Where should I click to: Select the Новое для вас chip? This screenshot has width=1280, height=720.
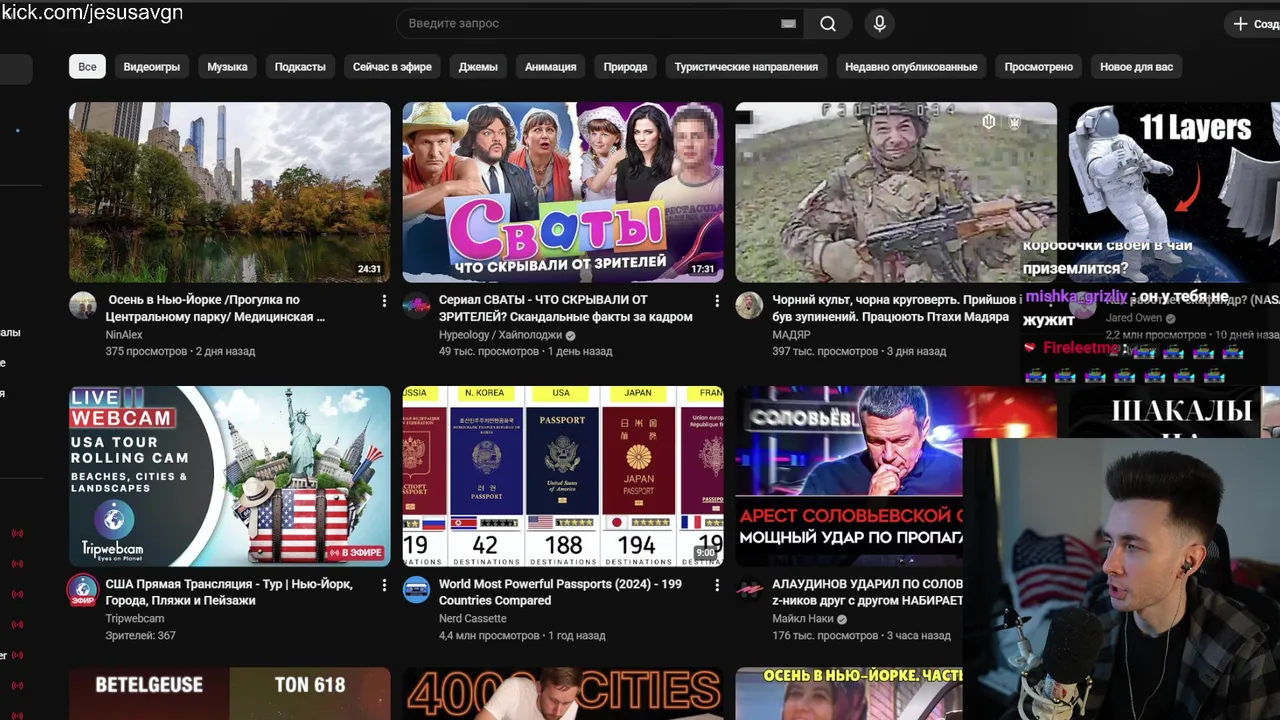pos(1136,67)
